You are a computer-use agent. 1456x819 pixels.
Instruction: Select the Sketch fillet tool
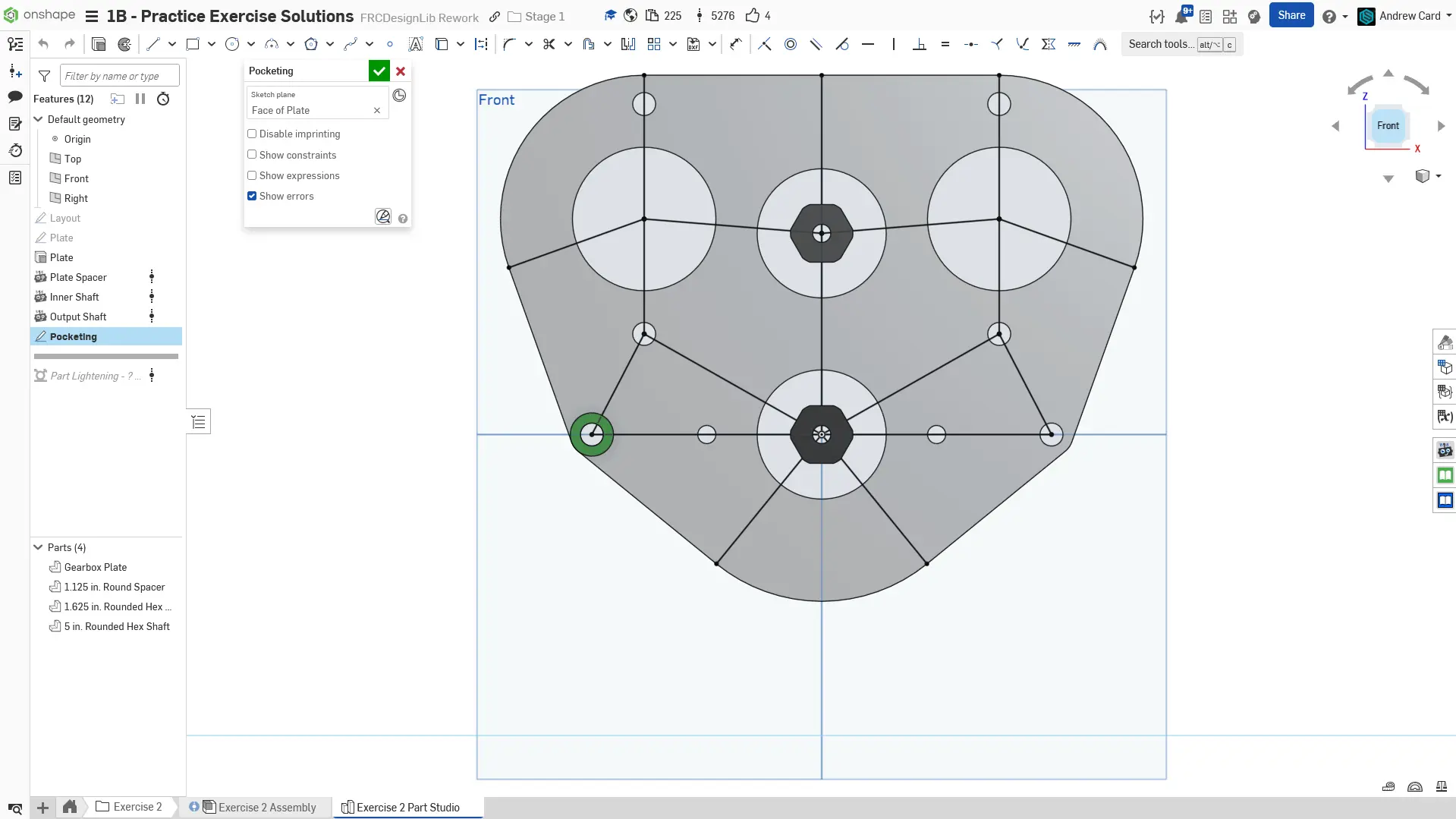point(509,44)
